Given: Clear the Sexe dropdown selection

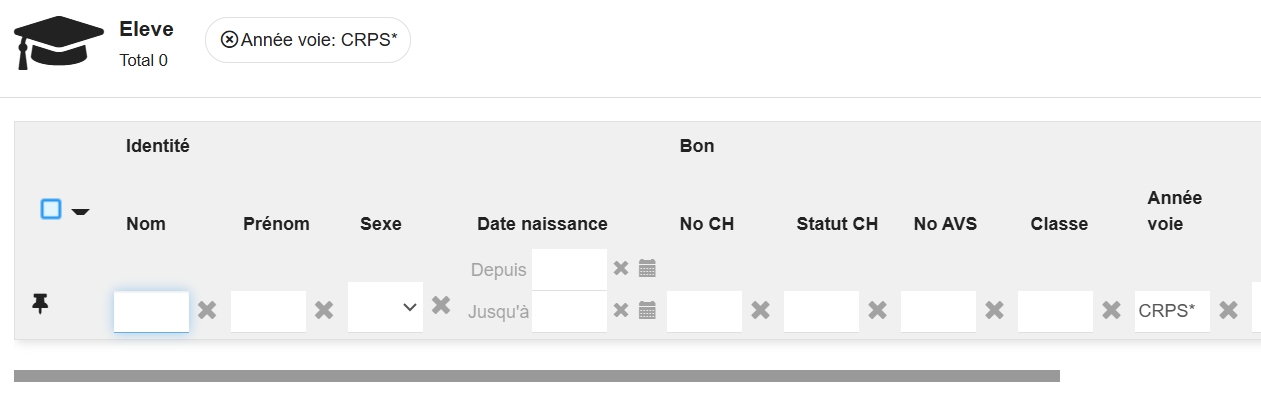Looking at the screenshot, I should pos(441,305).
